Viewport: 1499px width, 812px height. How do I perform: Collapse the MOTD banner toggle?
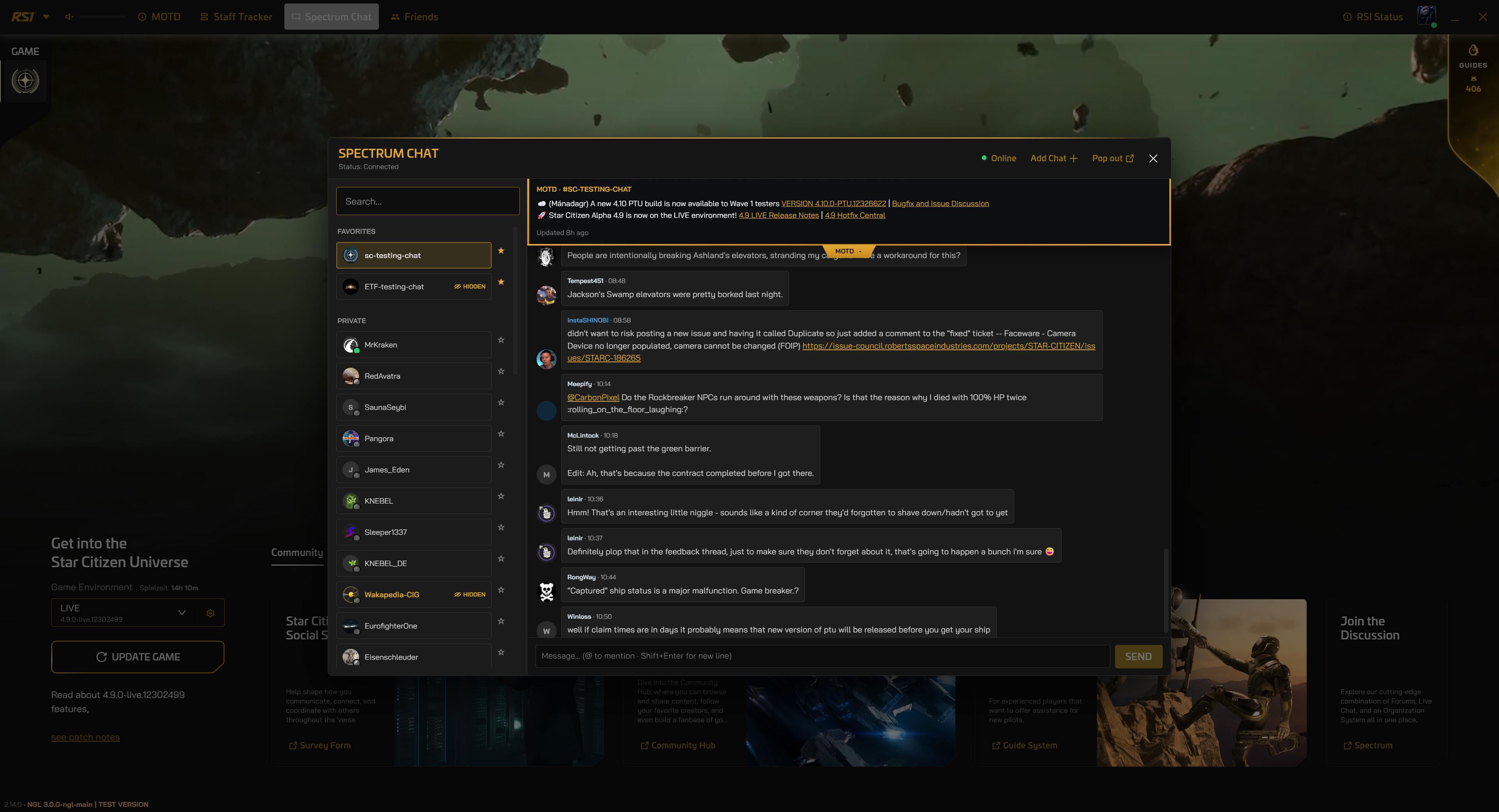(x=848, y=251)
